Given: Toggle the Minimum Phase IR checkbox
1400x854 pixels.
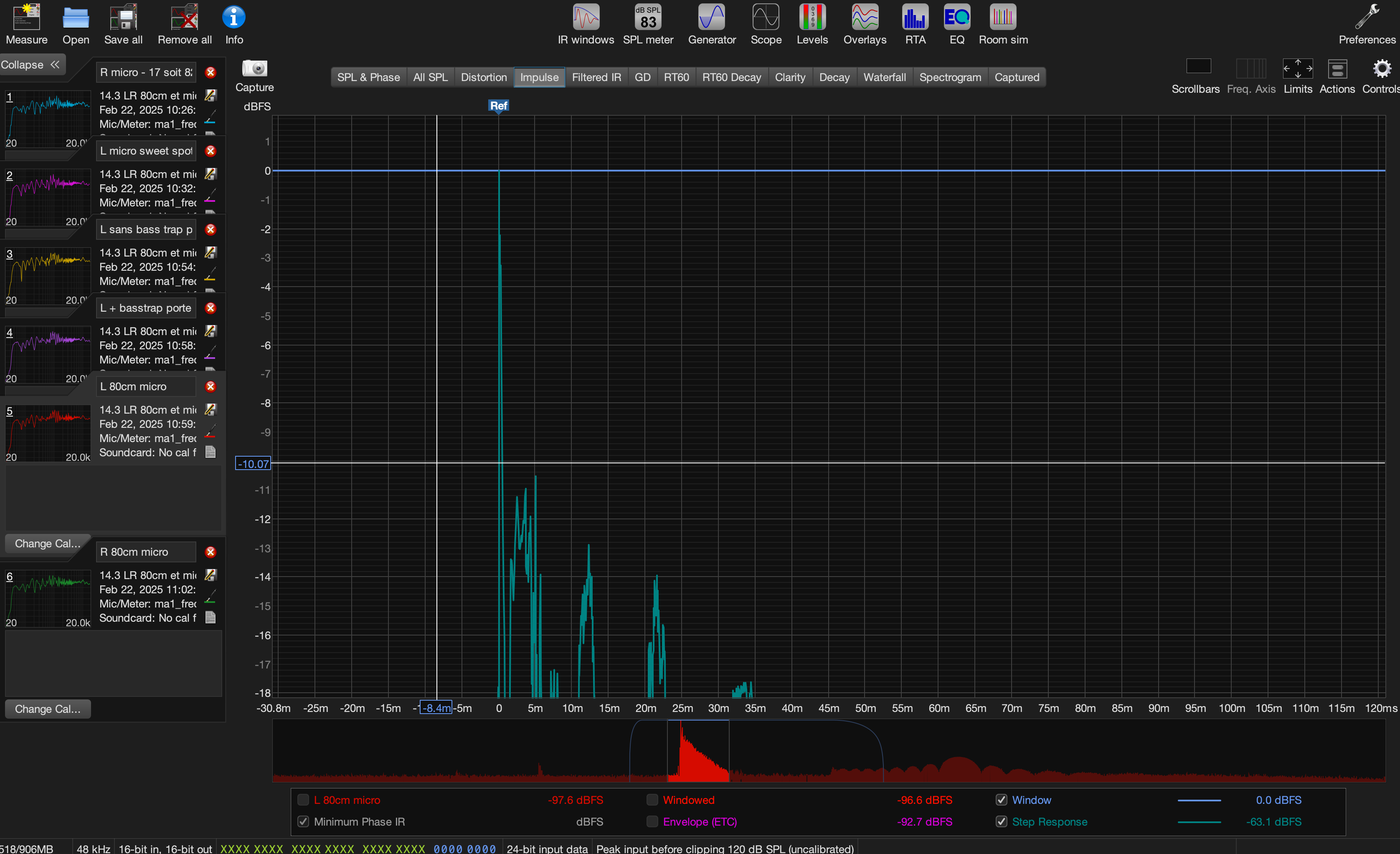Looking at the screenshot, I should 303,821.
